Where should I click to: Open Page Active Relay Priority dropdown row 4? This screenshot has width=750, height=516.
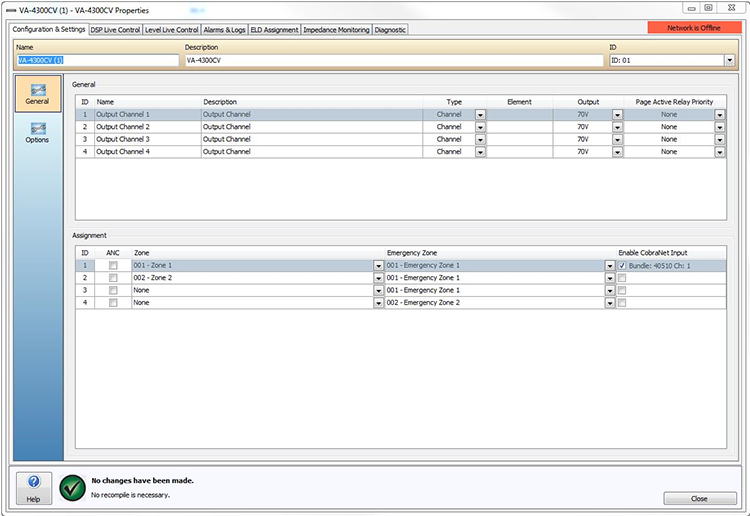click(x=720, y=152)
